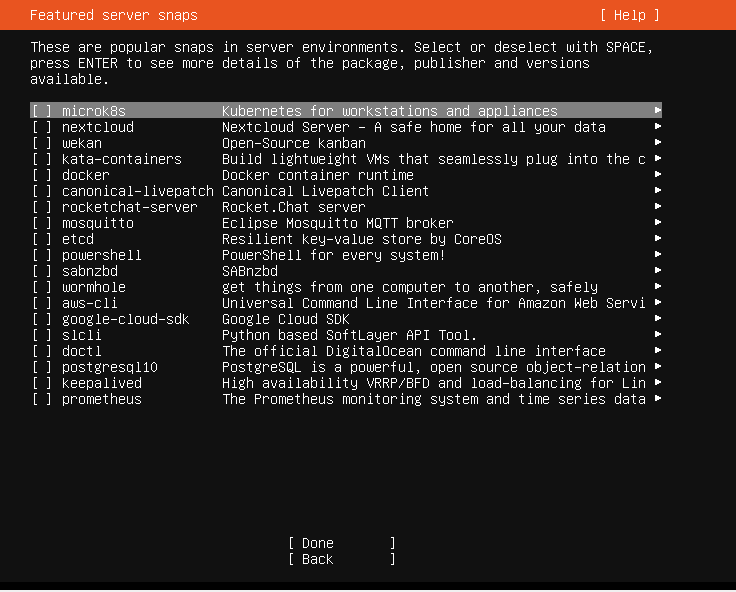Viewport: 736px width, 592px height.
Task: Toggle the powershell snap checkbox
Action: click(42, 254)
